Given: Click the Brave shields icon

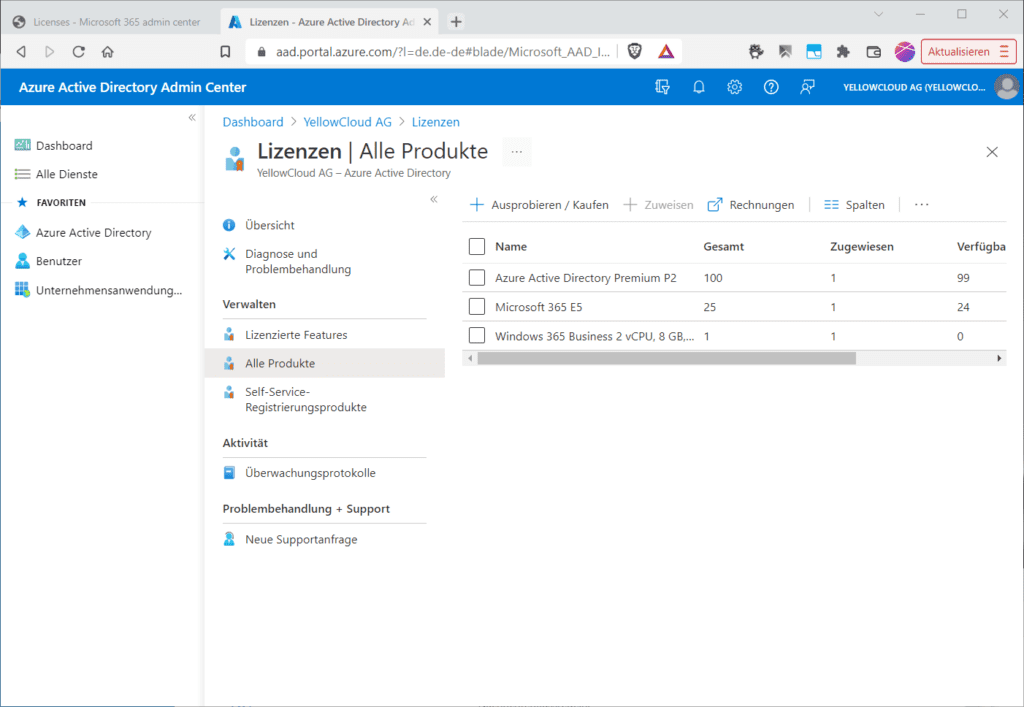Looking at the screenshot, I should pos(634,52).
